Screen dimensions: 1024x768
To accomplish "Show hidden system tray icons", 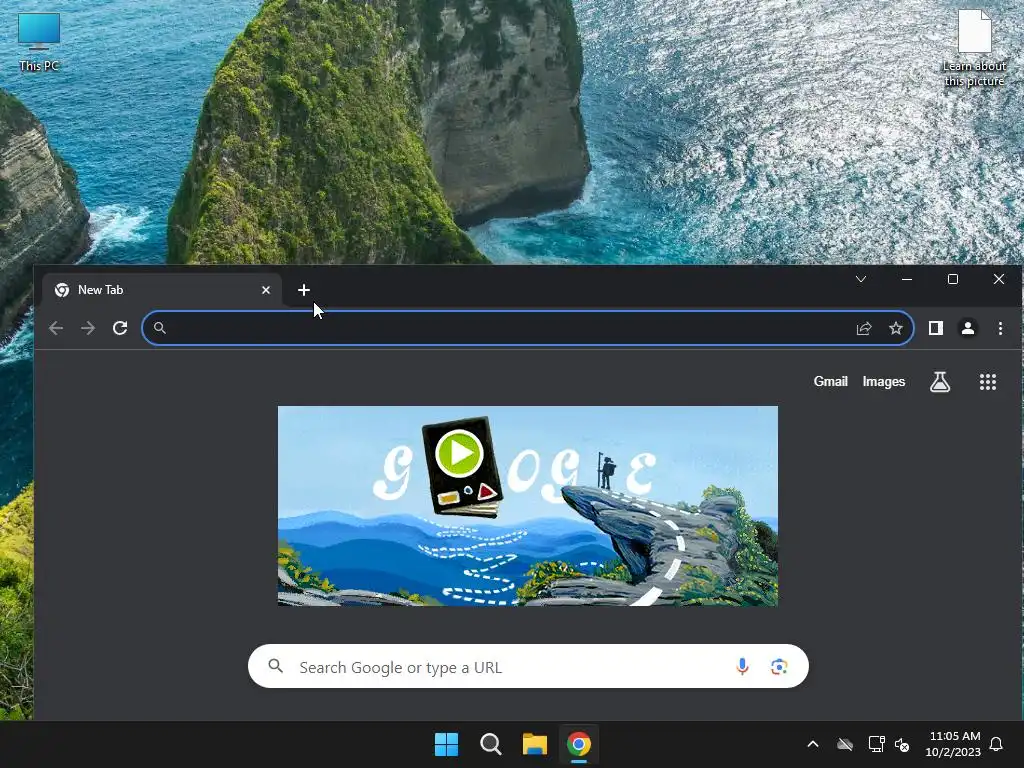I will tap(812, 744).
